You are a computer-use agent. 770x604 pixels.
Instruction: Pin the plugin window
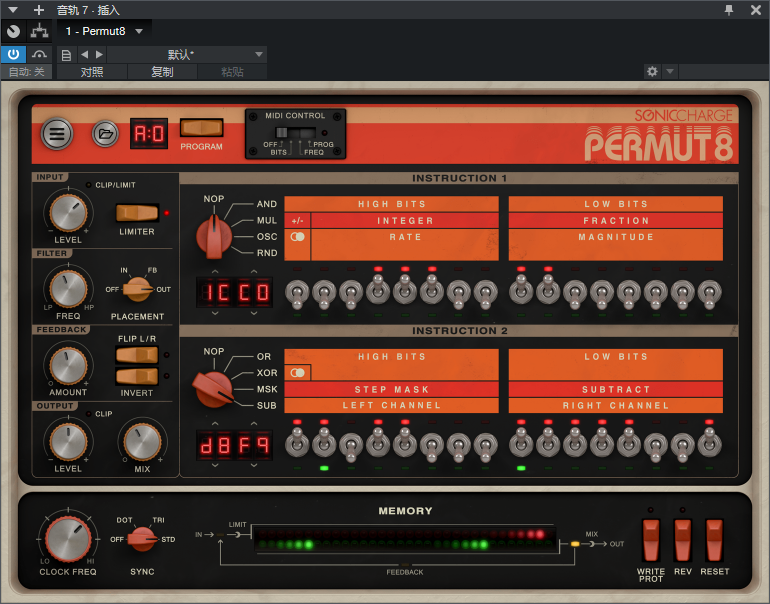pos(729,10)
